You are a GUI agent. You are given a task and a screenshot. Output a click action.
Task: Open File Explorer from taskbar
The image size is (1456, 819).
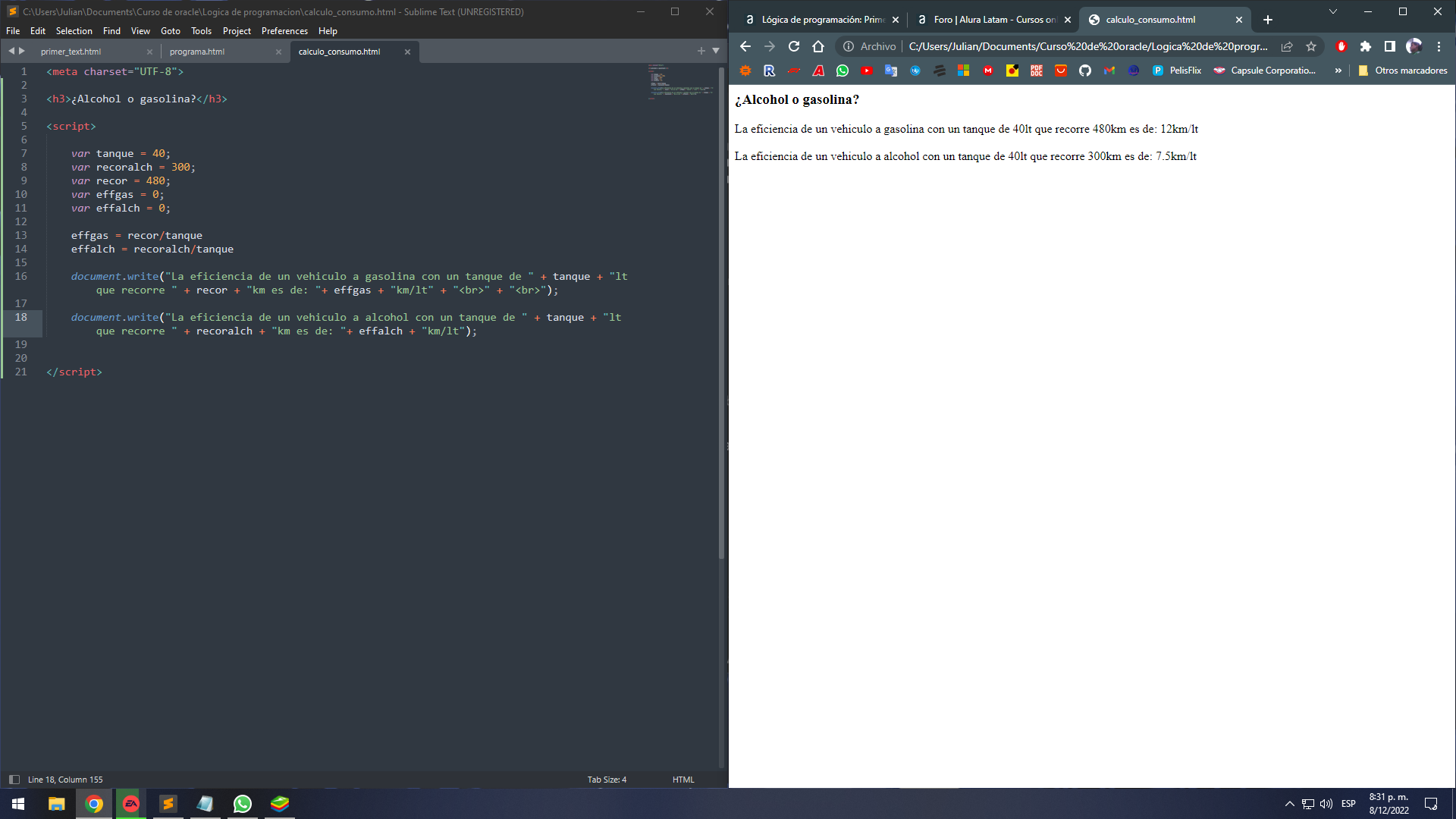57,804
